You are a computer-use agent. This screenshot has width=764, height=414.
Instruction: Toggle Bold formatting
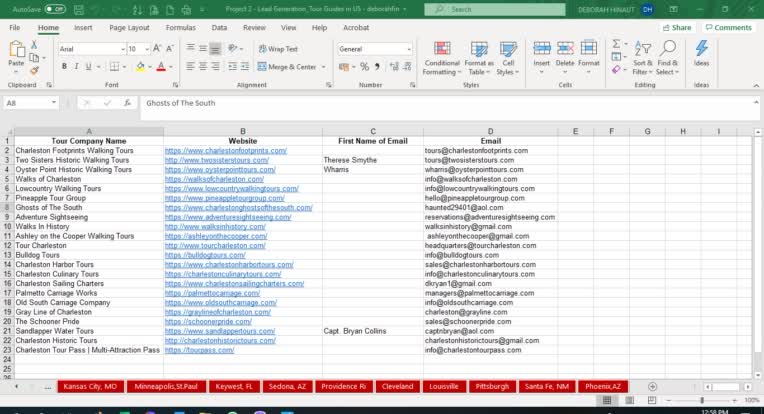(64, 67)
